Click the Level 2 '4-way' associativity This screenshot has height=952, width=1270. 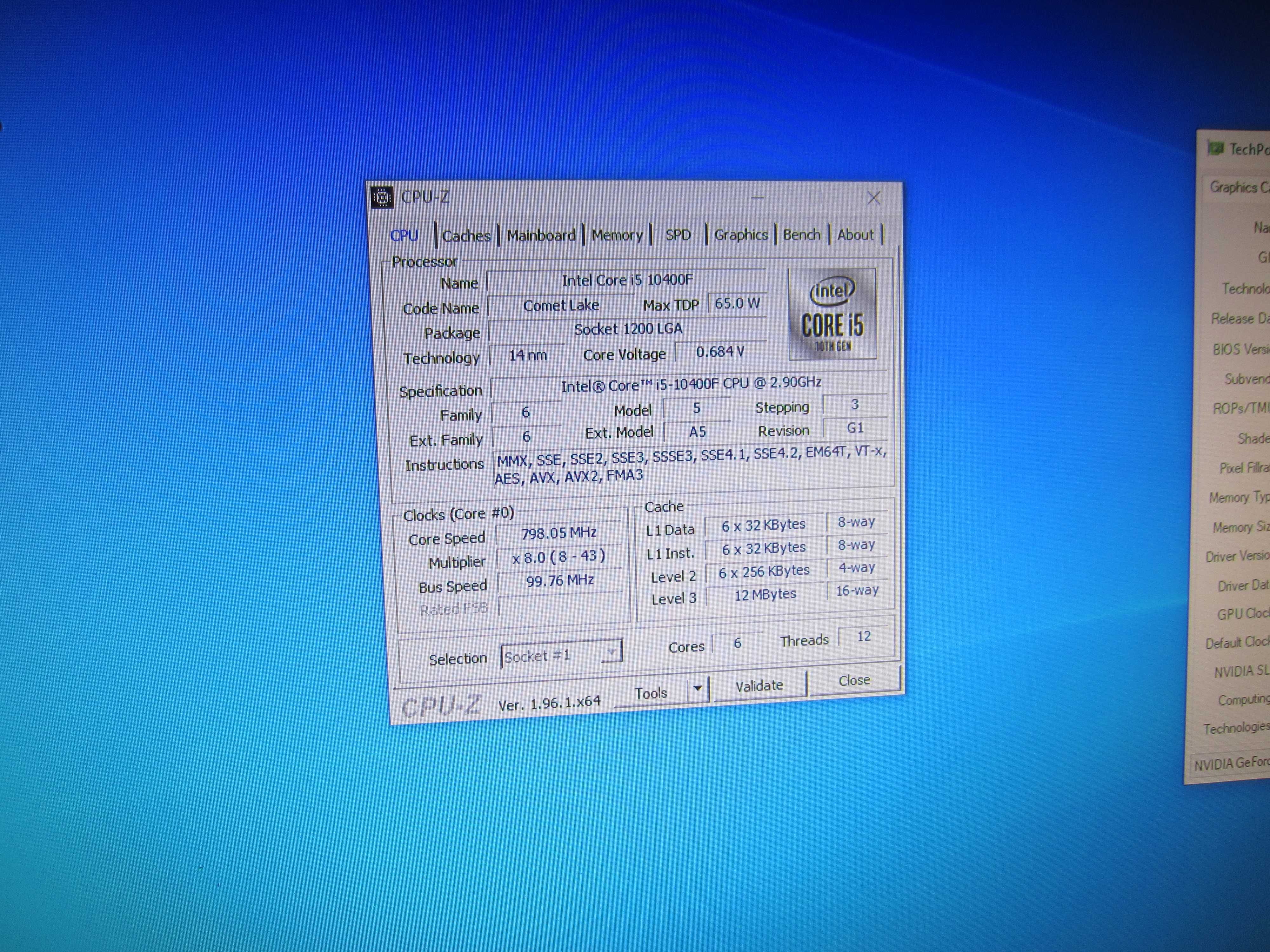[857, 567]
